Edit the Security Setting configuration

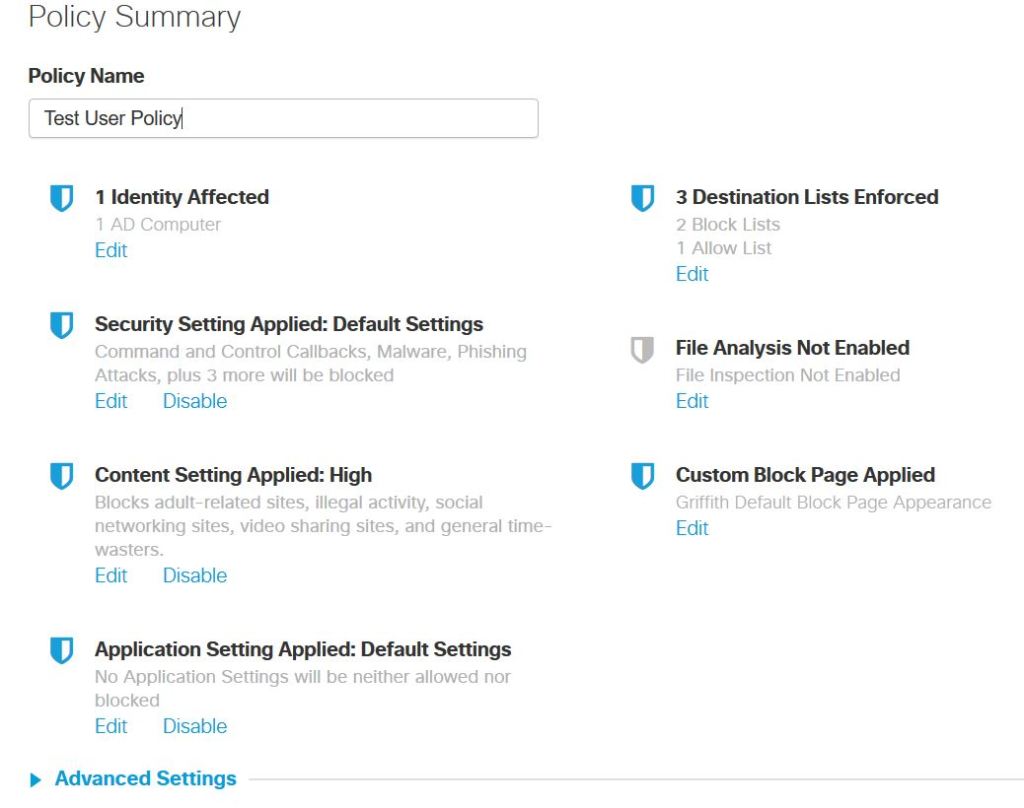[111, 401]
